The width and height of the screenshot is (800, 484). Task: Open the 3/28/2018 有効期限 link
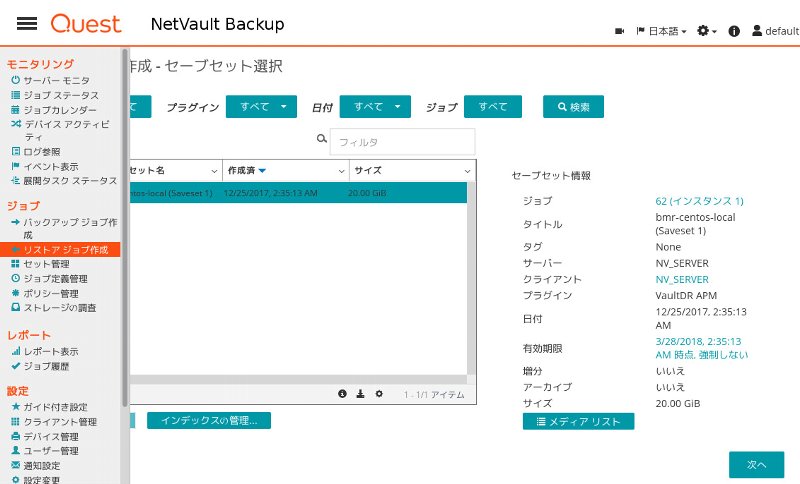(x=702, y=348)
